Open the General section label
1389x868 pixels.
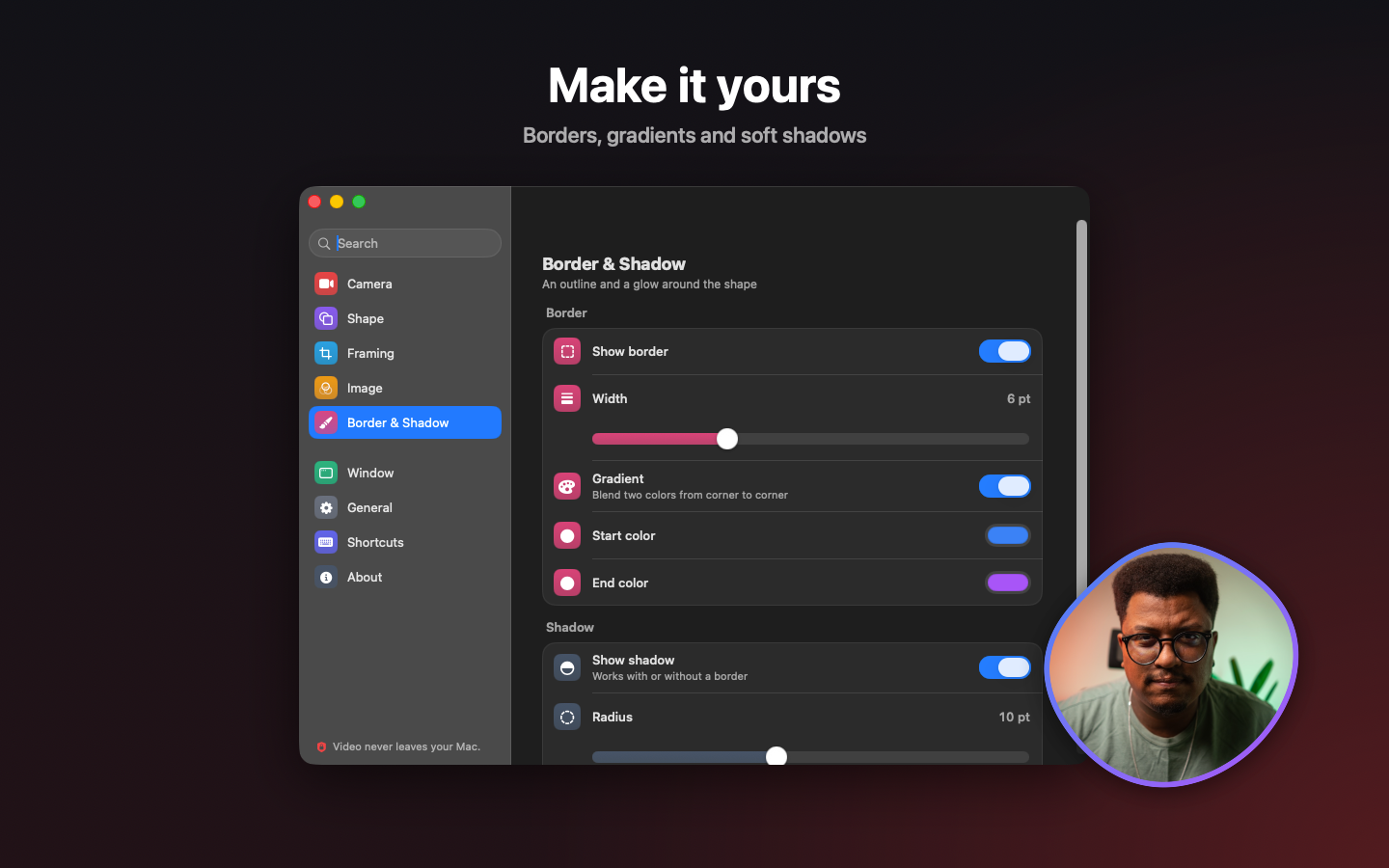[x=369, y=507]
